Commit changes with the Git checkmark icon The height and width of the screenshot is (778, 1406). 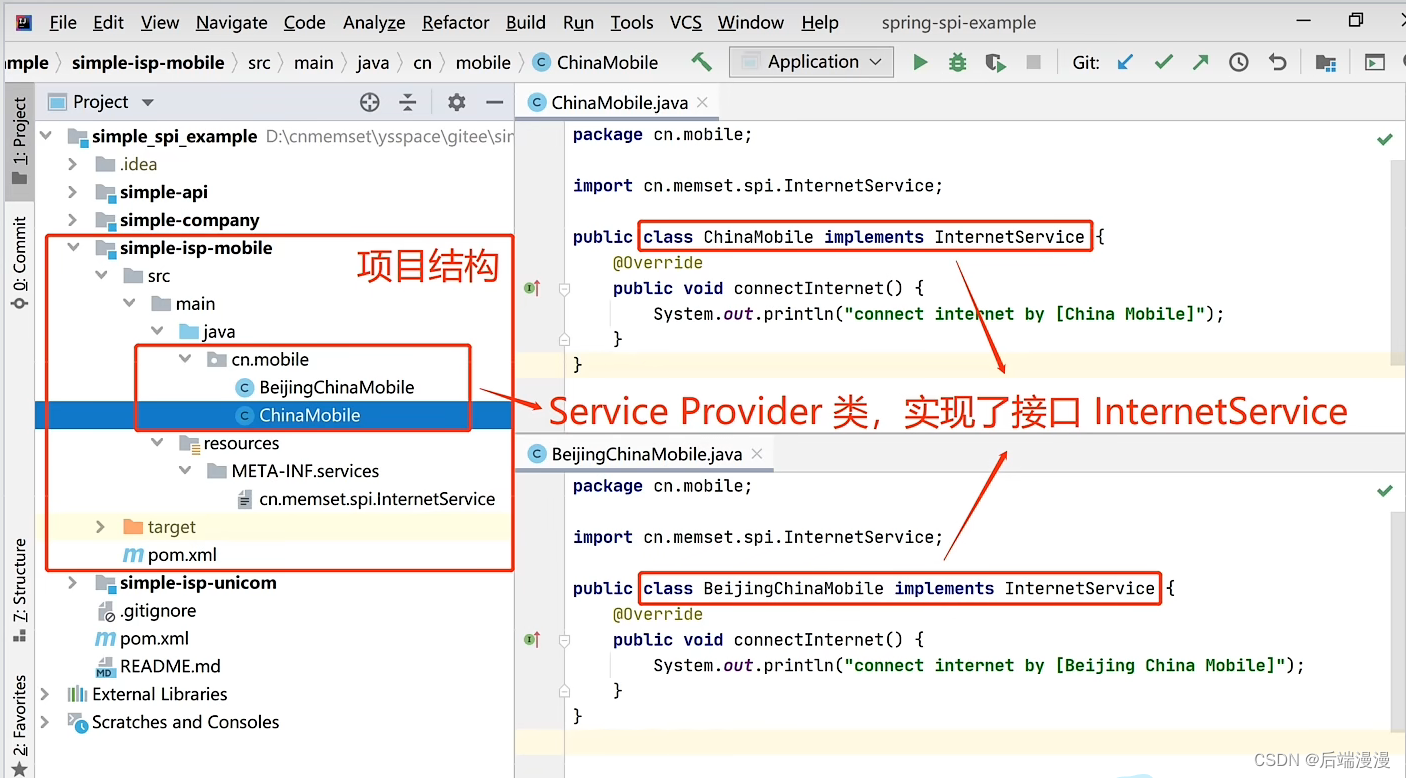tap(1163, 62)
